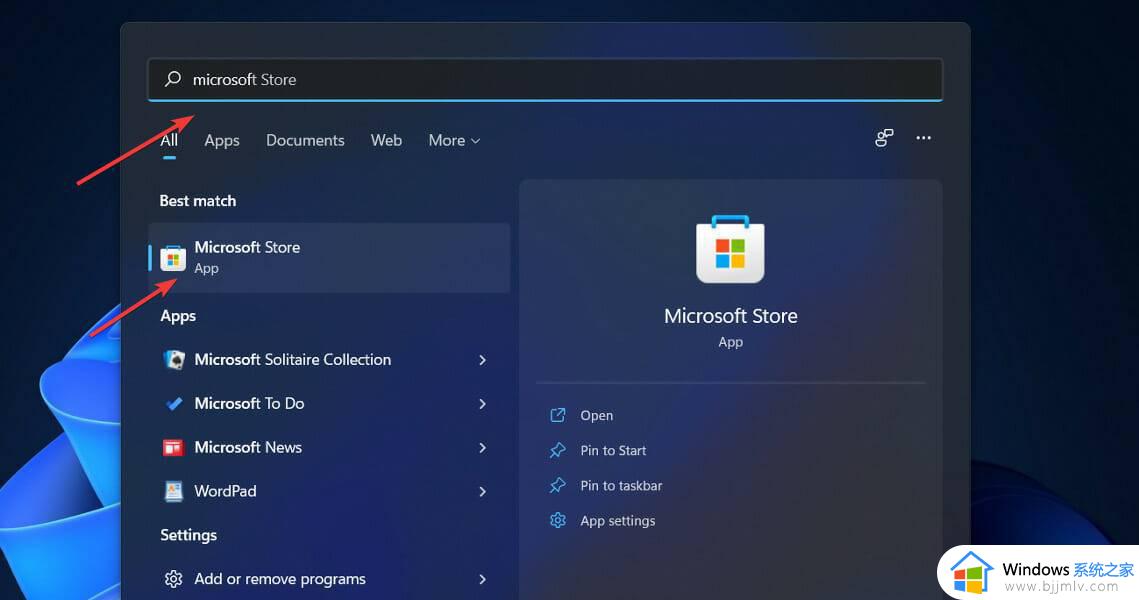The image size is (1139, 600).
Task: Click the WordPad document icon
Action: pyautogui.click(x=174, y=491)
